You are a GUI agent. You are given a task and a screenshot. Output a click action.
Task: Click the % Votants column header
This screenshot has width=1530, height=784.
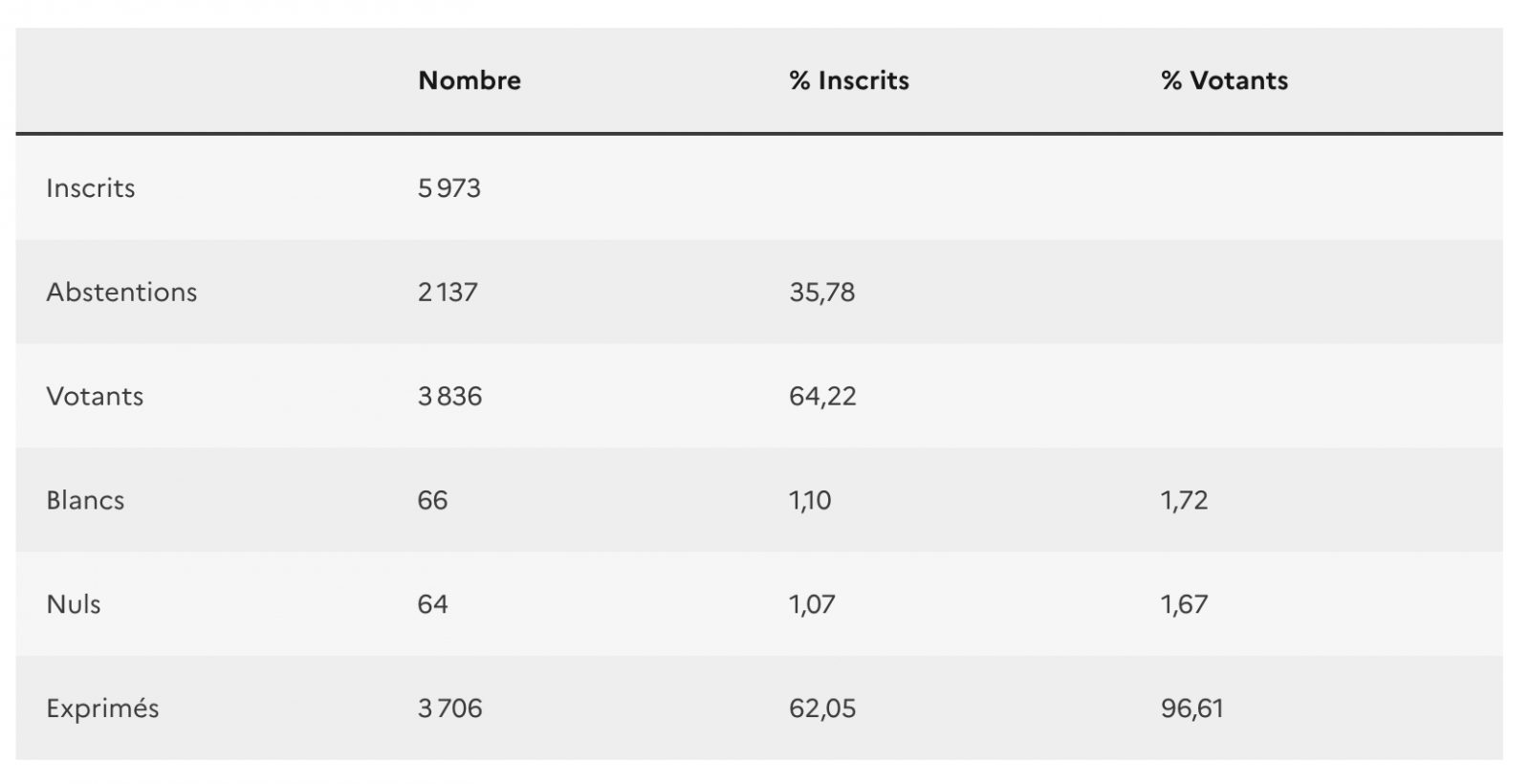click(1224, 80)
